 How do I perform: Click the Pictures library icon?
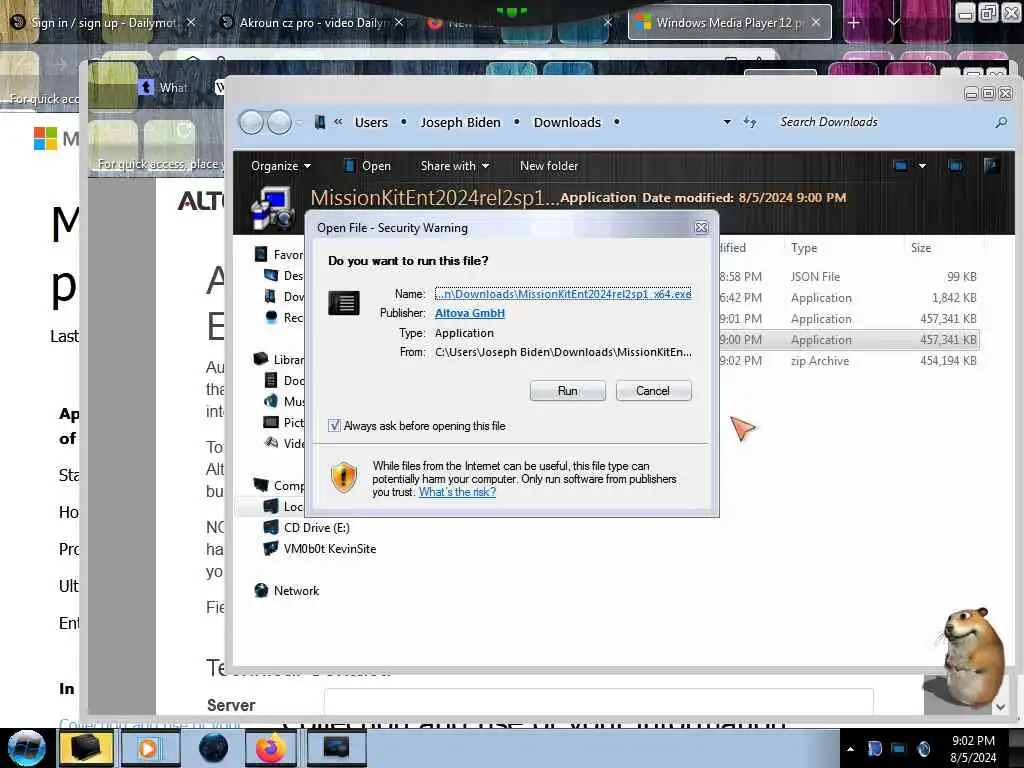(270, 422)
